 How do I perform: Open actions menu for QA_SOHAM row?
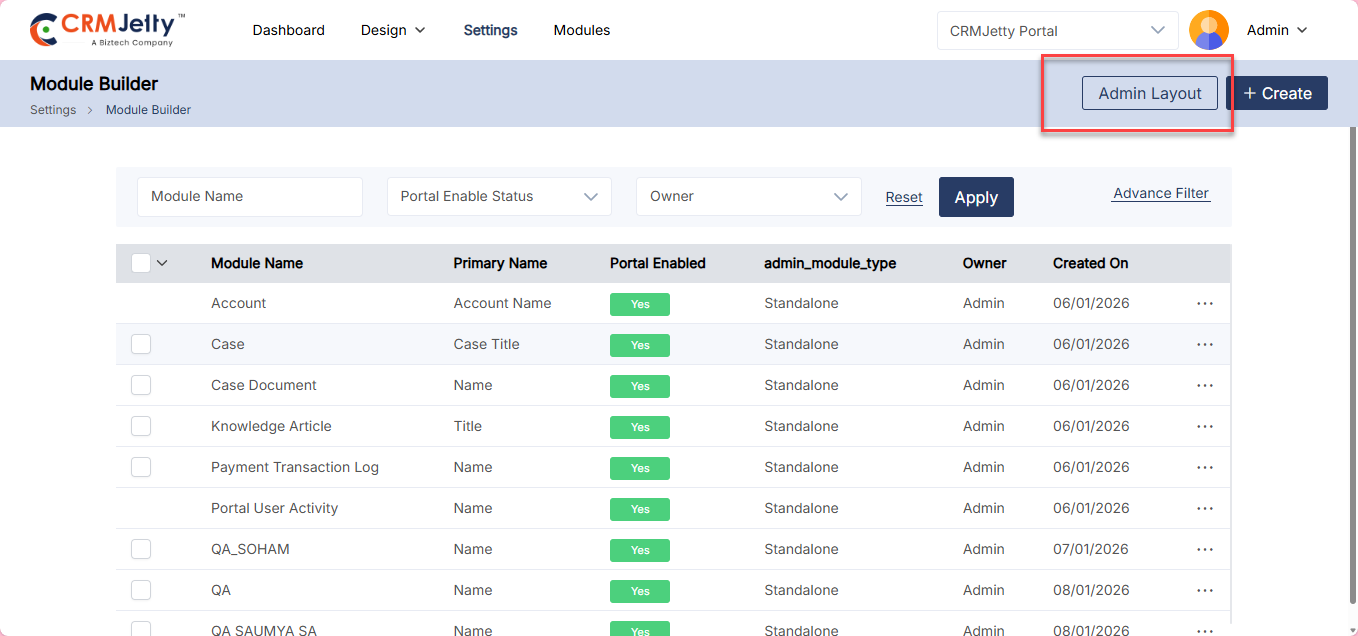click(1204, 549)
